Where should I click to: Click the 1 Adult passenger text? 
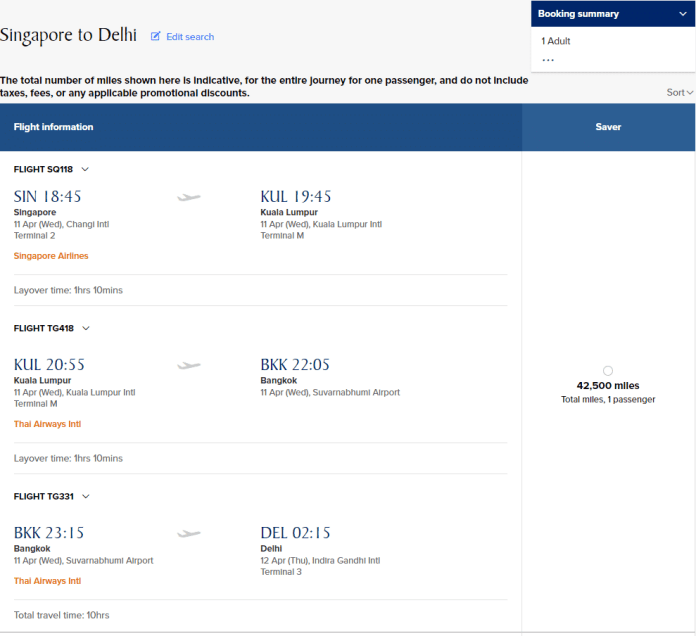click(556, 41)
